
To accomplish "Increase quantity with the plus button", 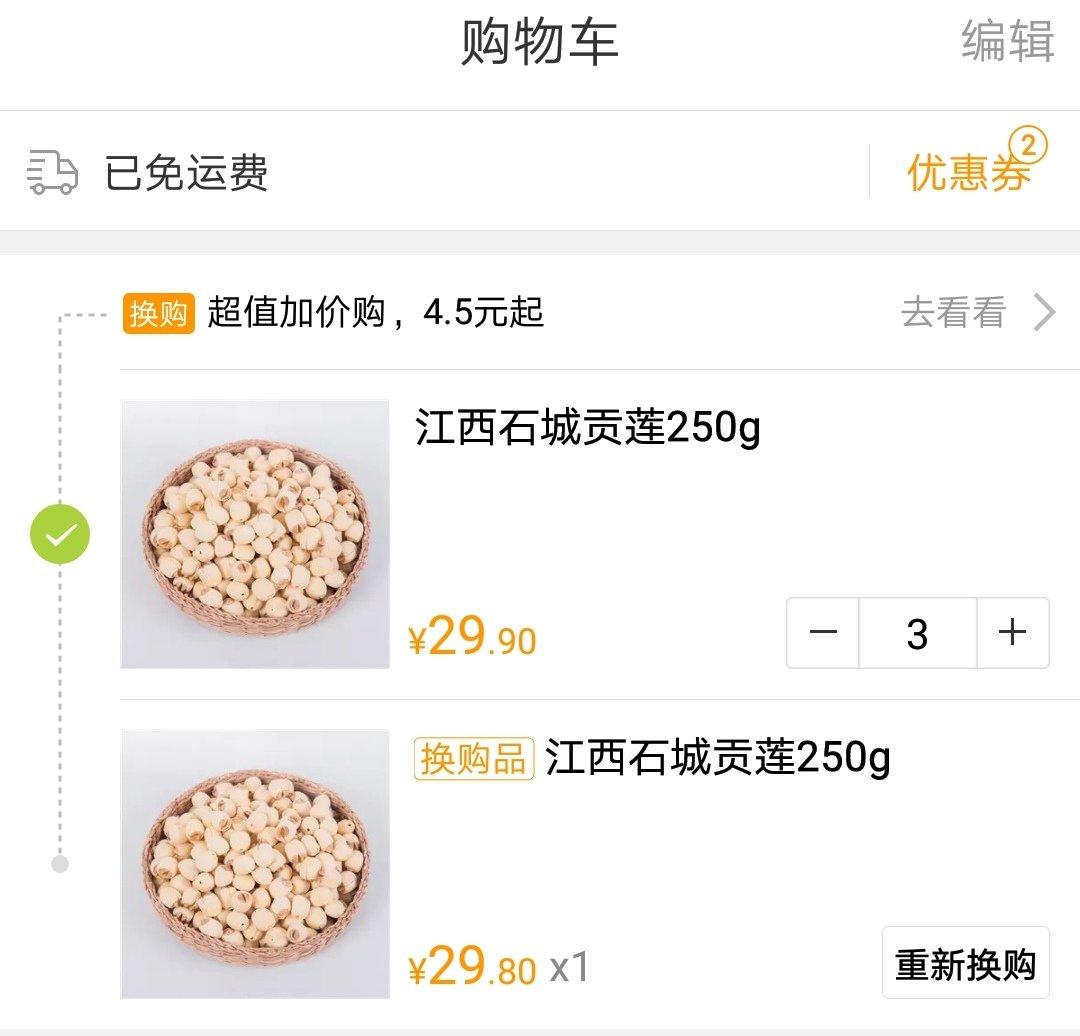I will click(x=1012, y=633).
